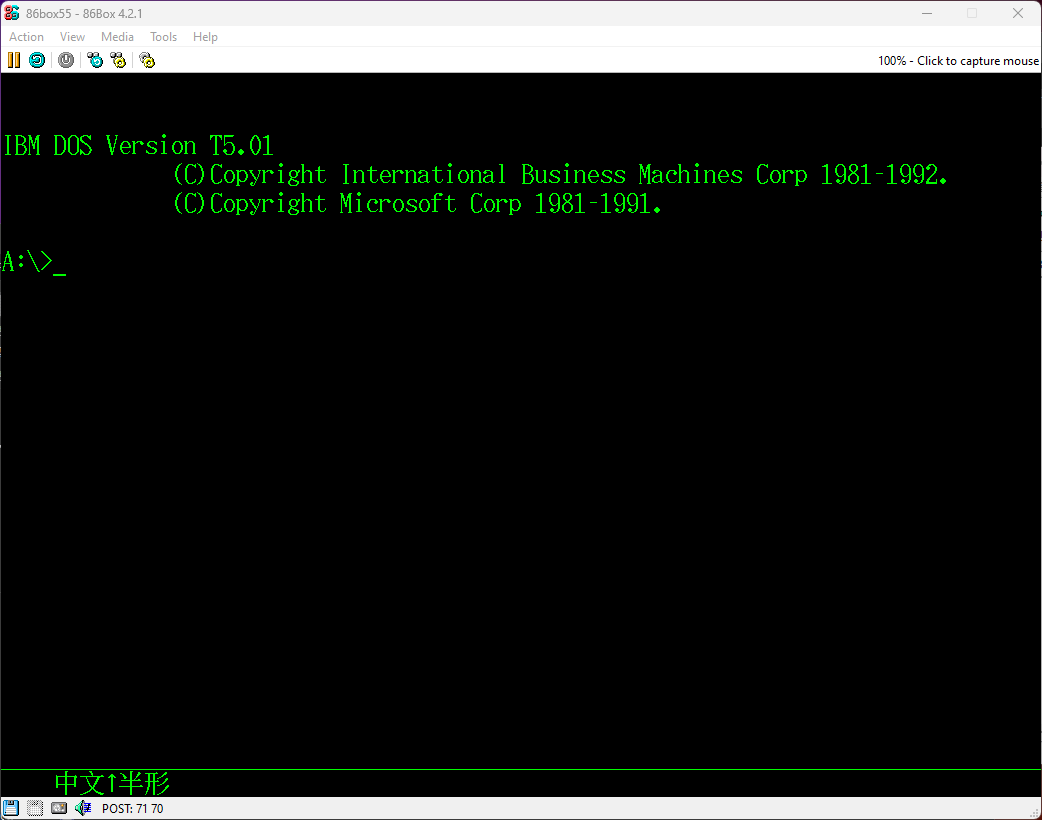Click the title '86box55 - 86Box 4.2.1'
Viewport: 1042px width, 820px height.
click(x=84, y=14)
